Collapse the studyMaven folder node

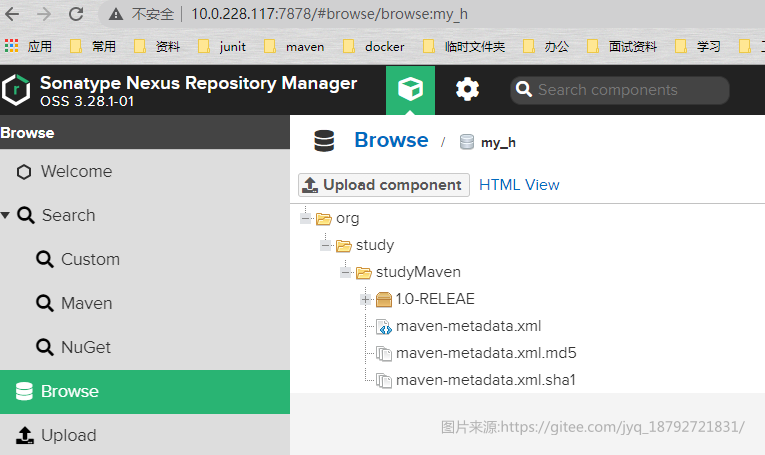pos(346,272)
